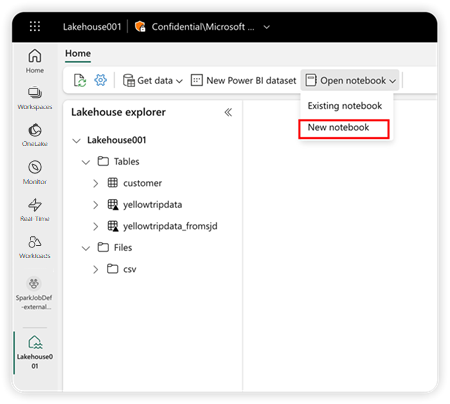
Task: Click the Lakehouse explorer heading
Action: coord(118,112)
